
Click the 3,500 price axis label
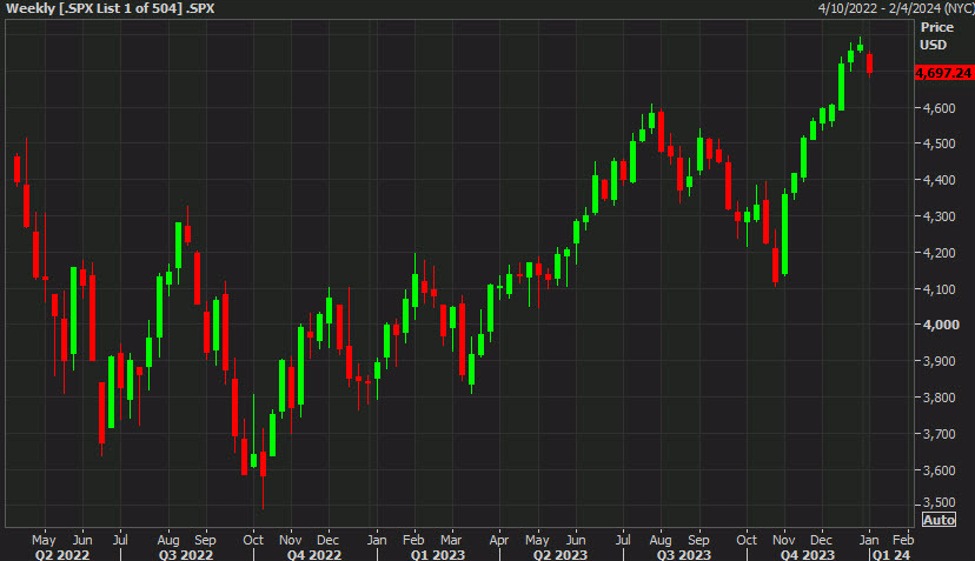pyautogui.click(x=937, y=502)
